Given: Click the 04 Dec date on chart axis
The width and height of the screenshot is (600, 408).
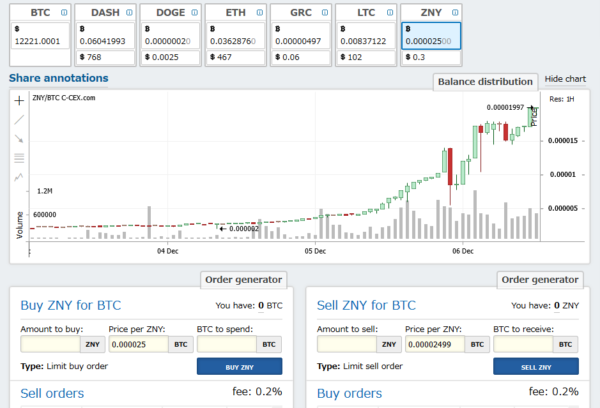Looking at the screenshot, I should pyautogui.click(x=168, y=251).
